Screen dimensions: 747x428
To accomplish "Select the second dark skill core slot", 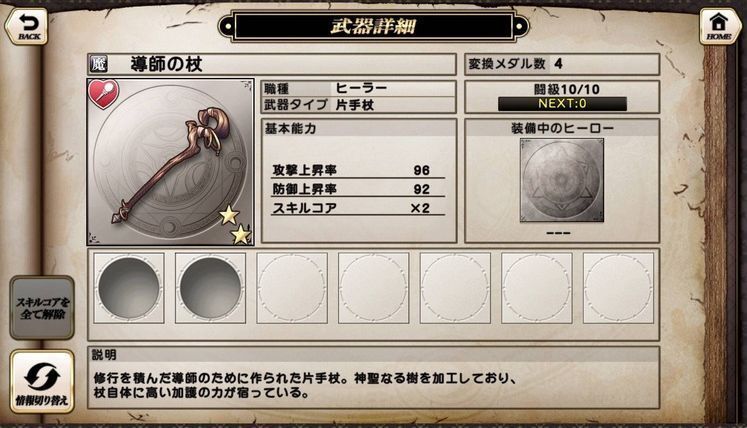I will [210, 288].
